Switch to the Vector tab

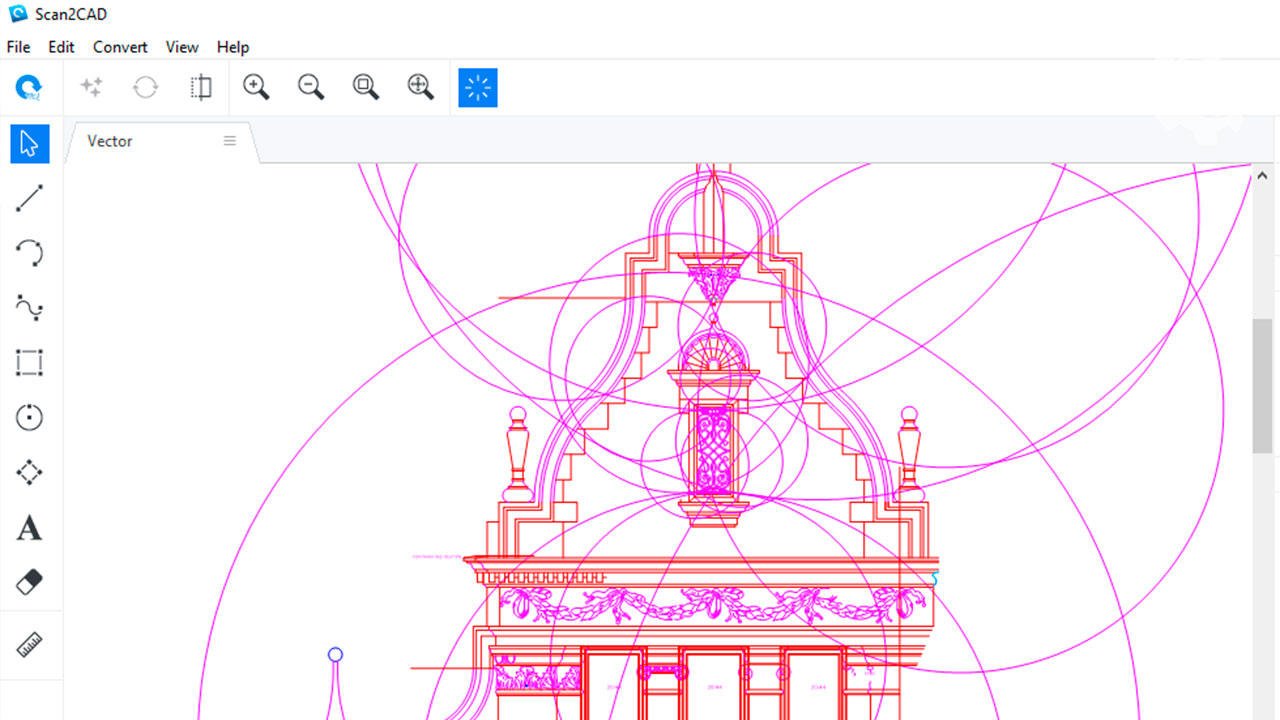[x=110, y=141]
